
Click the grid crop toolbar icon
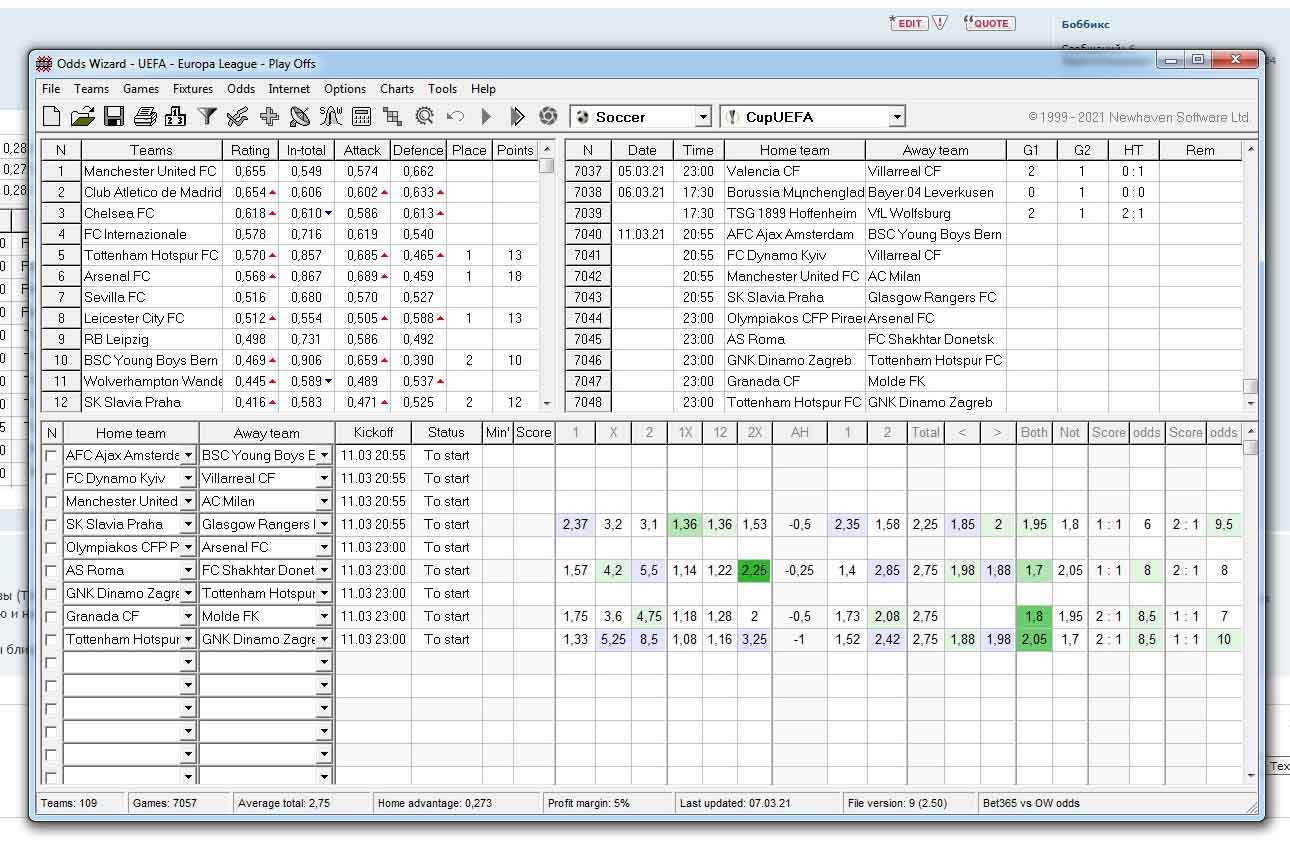point(393,117)
